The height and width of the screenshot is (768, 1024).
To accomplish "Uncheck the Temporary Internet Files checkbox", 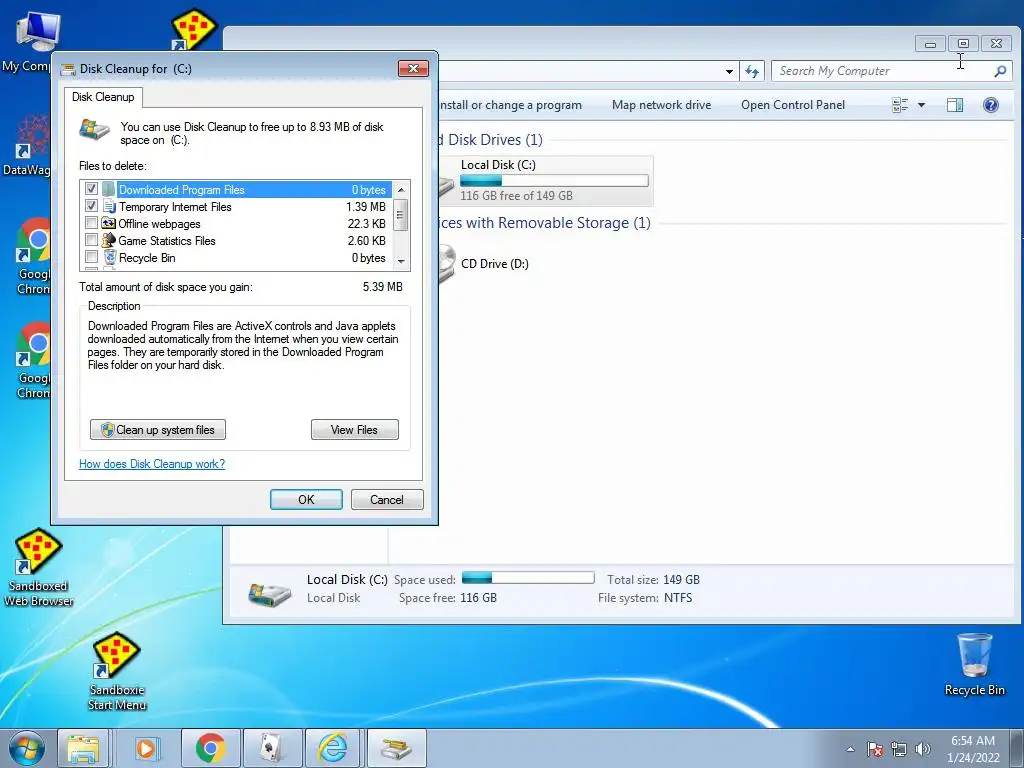I will [x=91, y=206].
